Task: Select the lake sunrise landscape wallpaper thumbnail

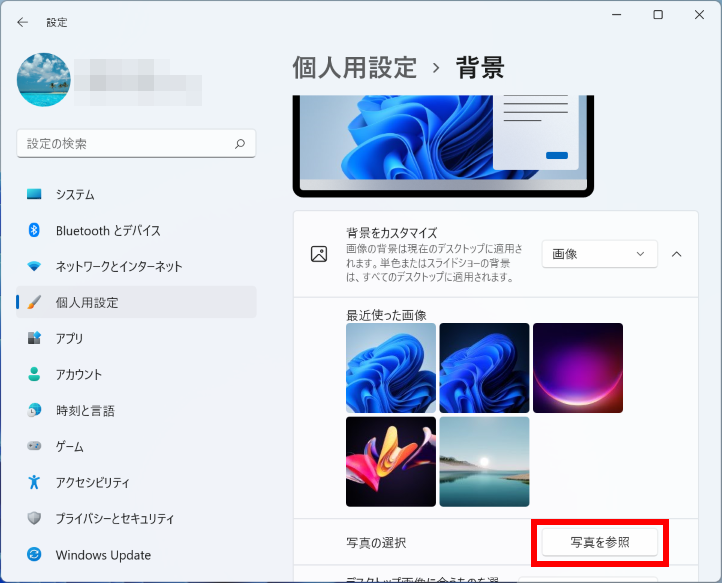Action: pos(484,461)
